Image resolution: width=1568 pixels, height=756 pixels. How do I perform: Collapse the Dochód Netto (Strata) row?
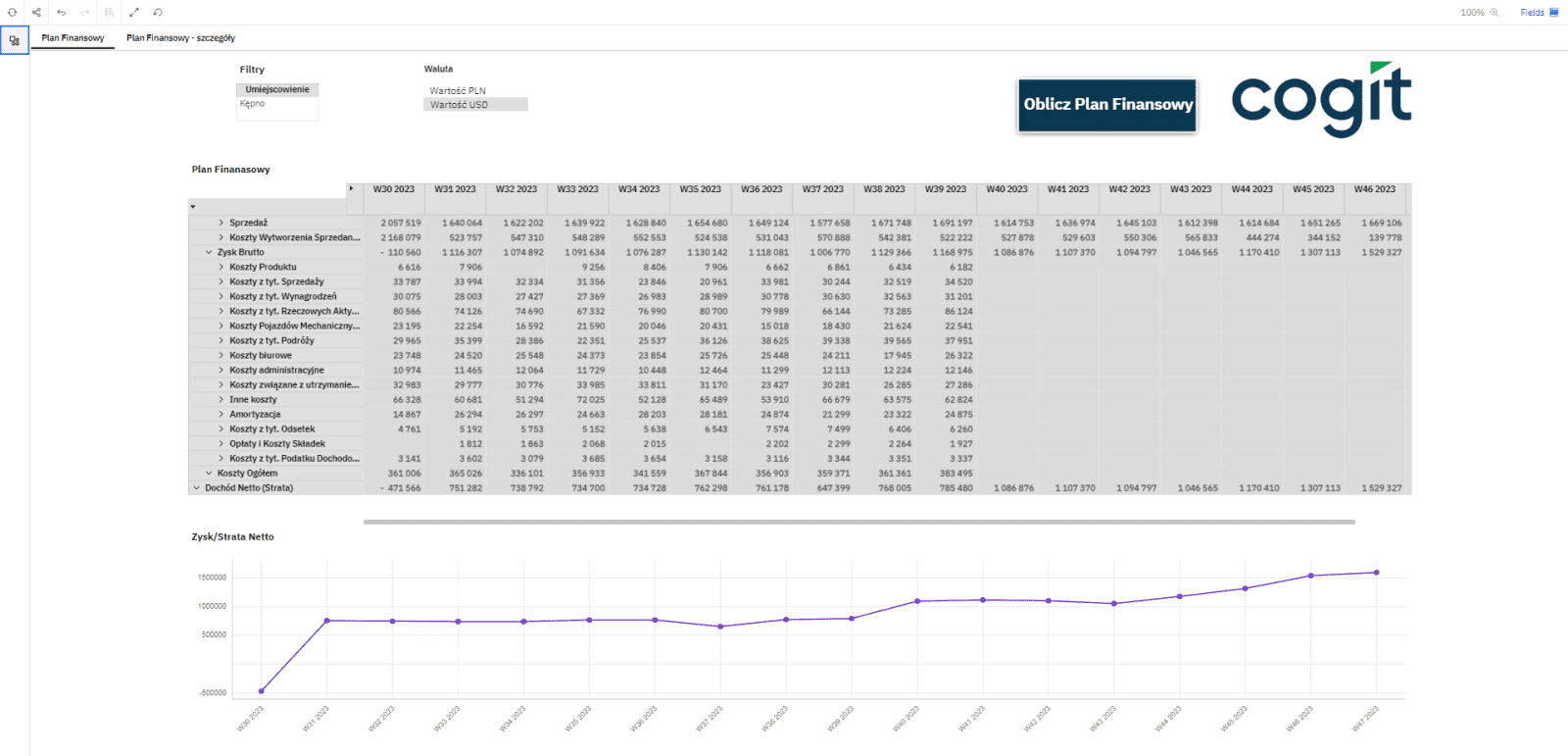coord(196,488)
